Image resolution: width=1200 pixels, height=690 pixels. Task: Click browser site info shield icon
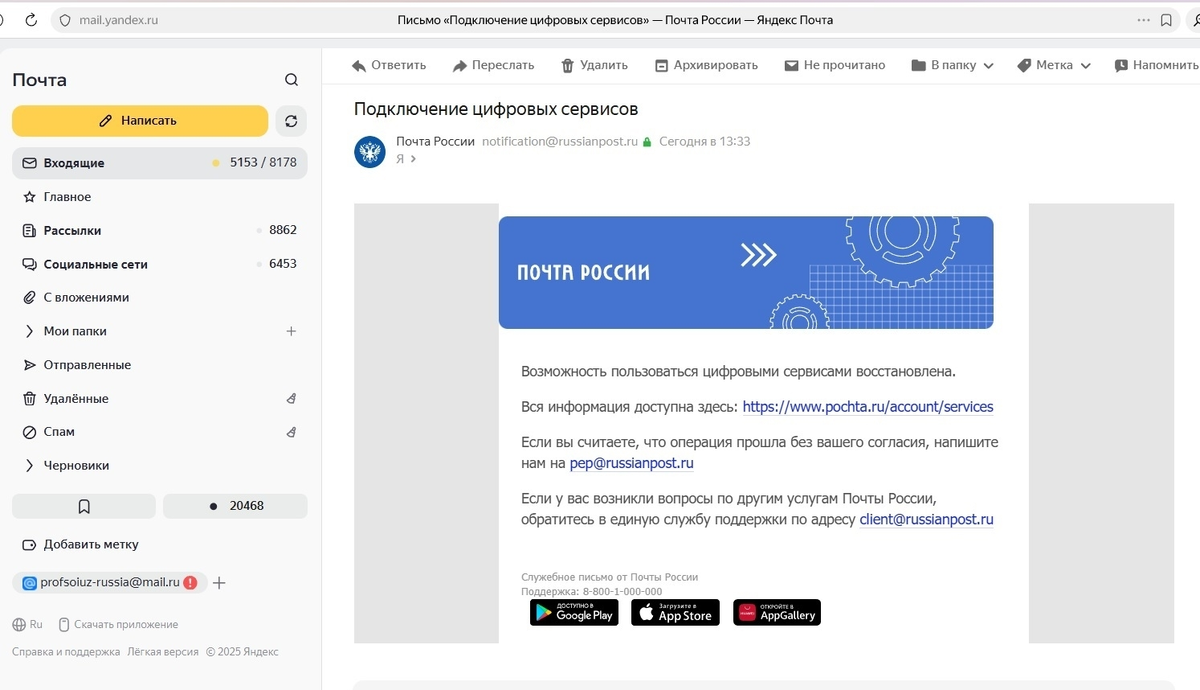click(65, 20)
